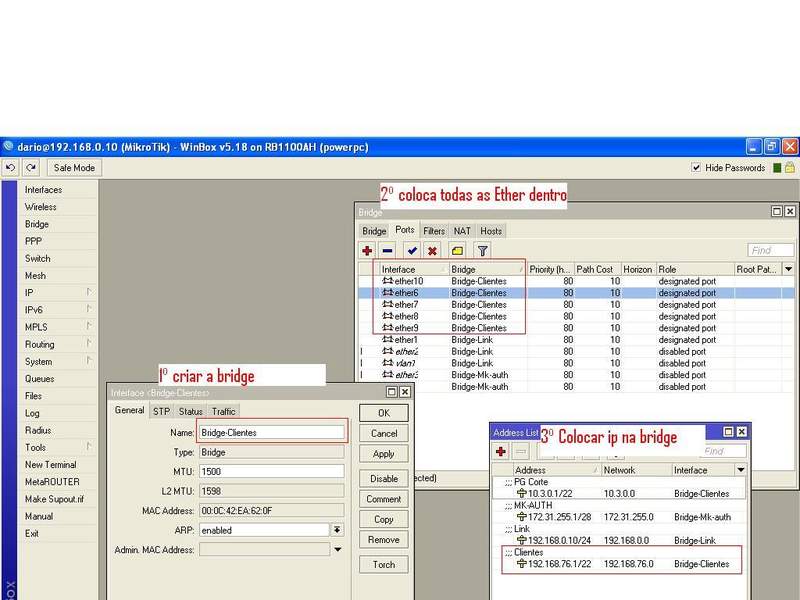The width and height of the screenshot is (800, 600).
Task: Click Copy button in interface dialog
Action: [384, 519]
